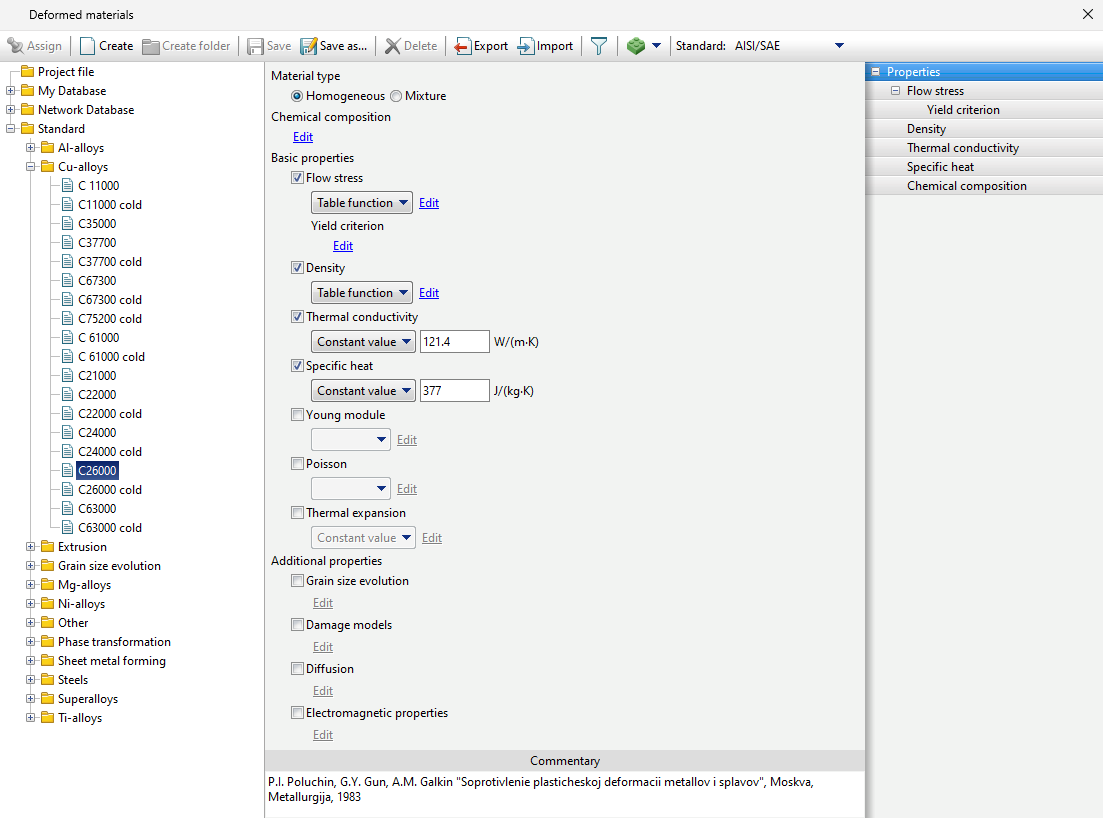Select the C63000 material file icon
1103x818 pixels.
tap(68, 509)
